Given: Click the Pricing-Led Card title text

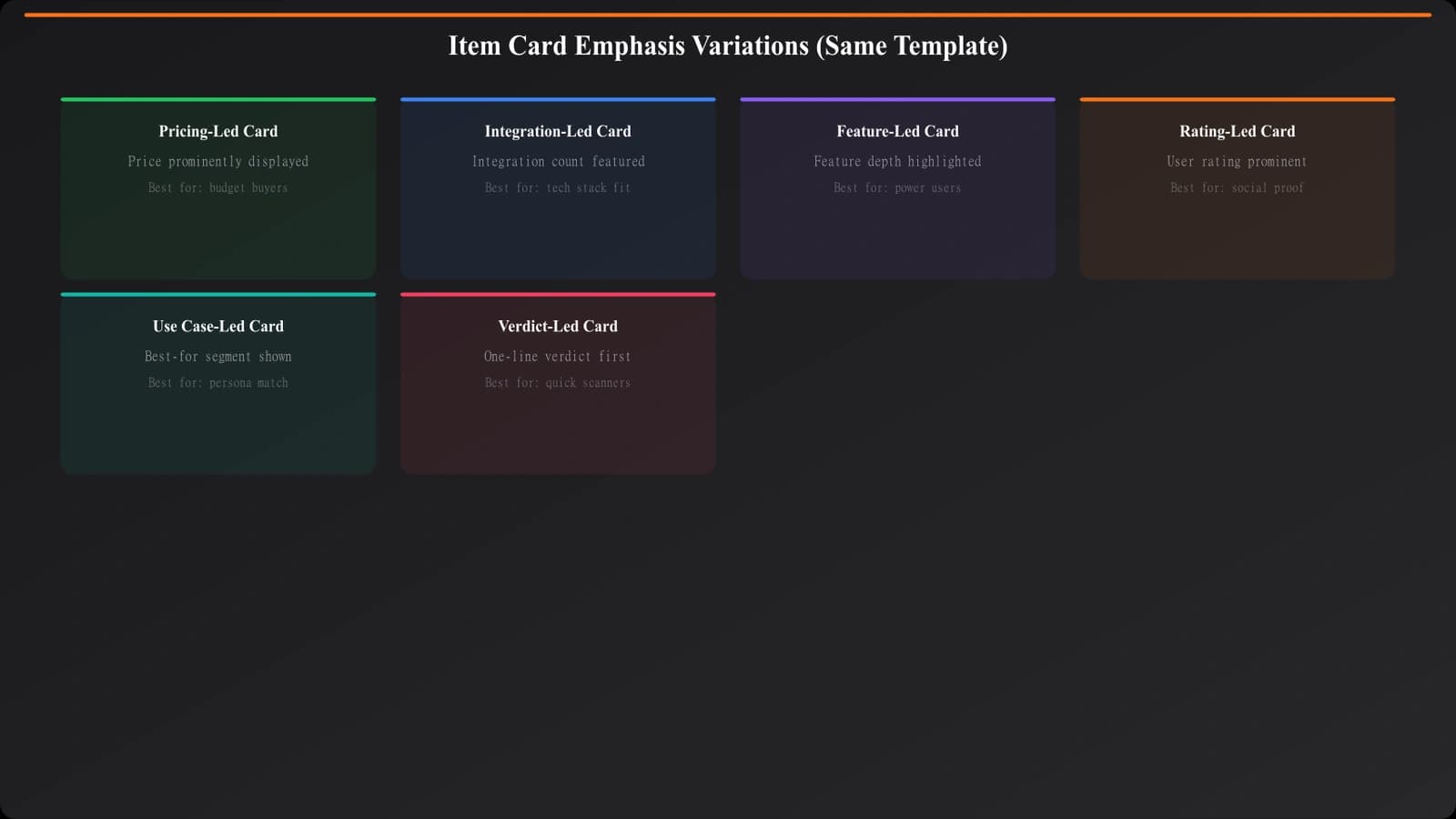Looking at the screenshot, I should [218, 131].
